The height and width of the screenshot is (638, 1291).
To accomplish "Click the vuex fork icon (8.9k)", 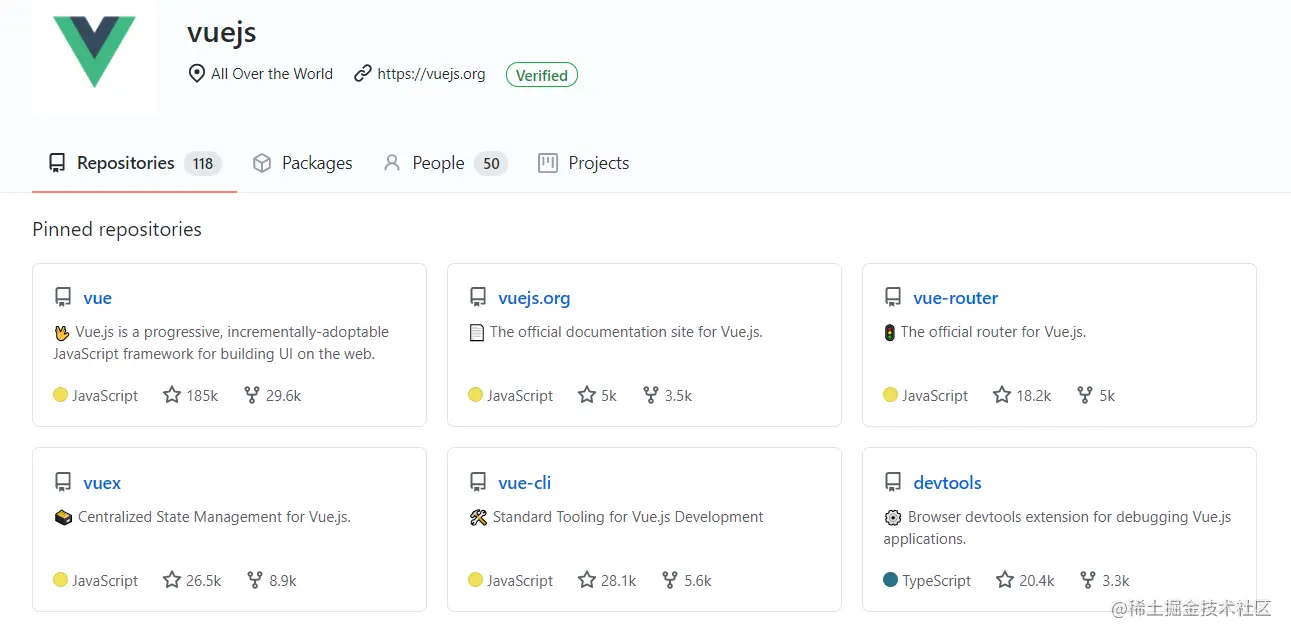I will tap(255, 580).
